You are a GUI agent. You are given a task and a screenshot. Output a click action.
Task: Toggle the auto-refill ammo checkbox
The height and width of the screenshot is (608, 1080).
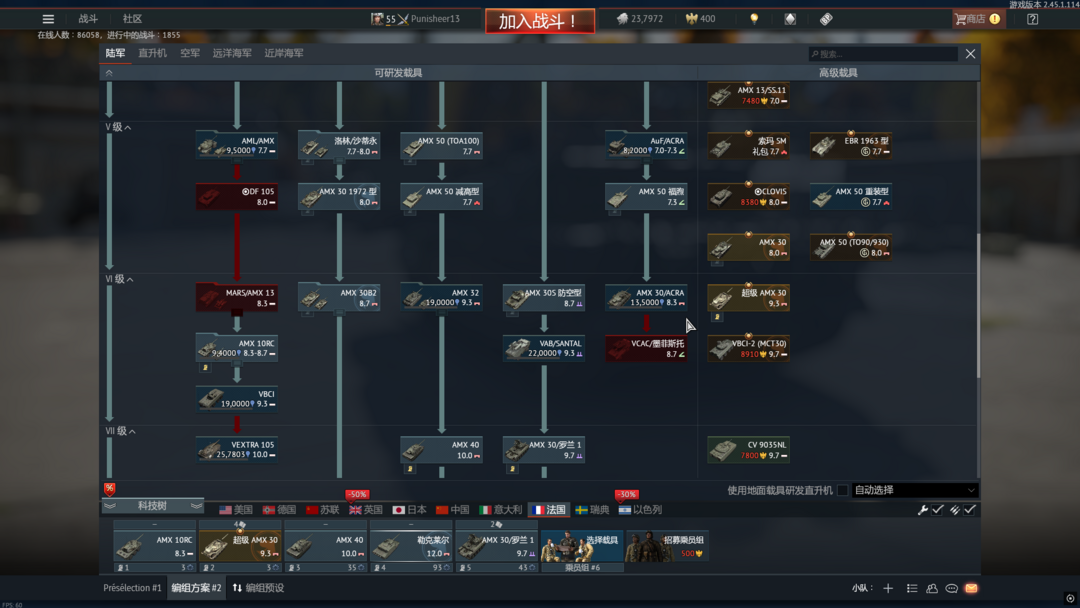pos(970,510)
